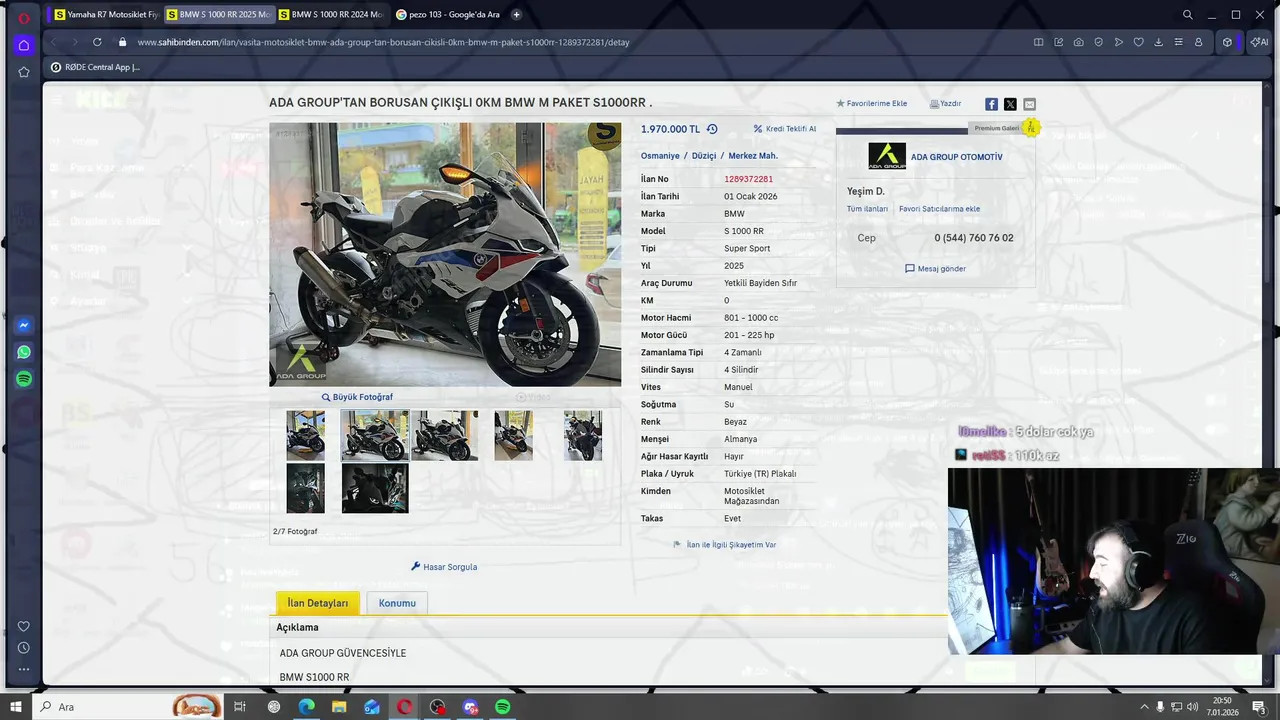Open ADA GROUP OTOMOTİV store link
The image size is (1280, 720).
point(956,157)
